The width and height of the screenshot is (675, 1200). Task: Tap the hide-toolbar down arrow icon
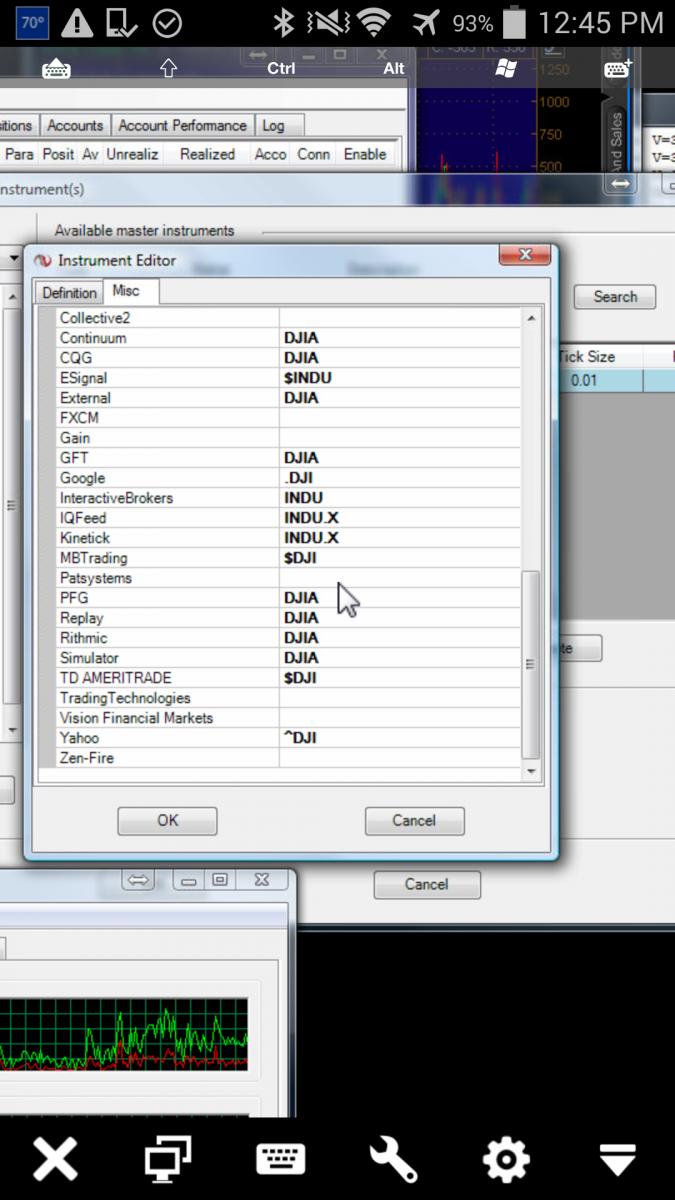tap(618, 1160)
